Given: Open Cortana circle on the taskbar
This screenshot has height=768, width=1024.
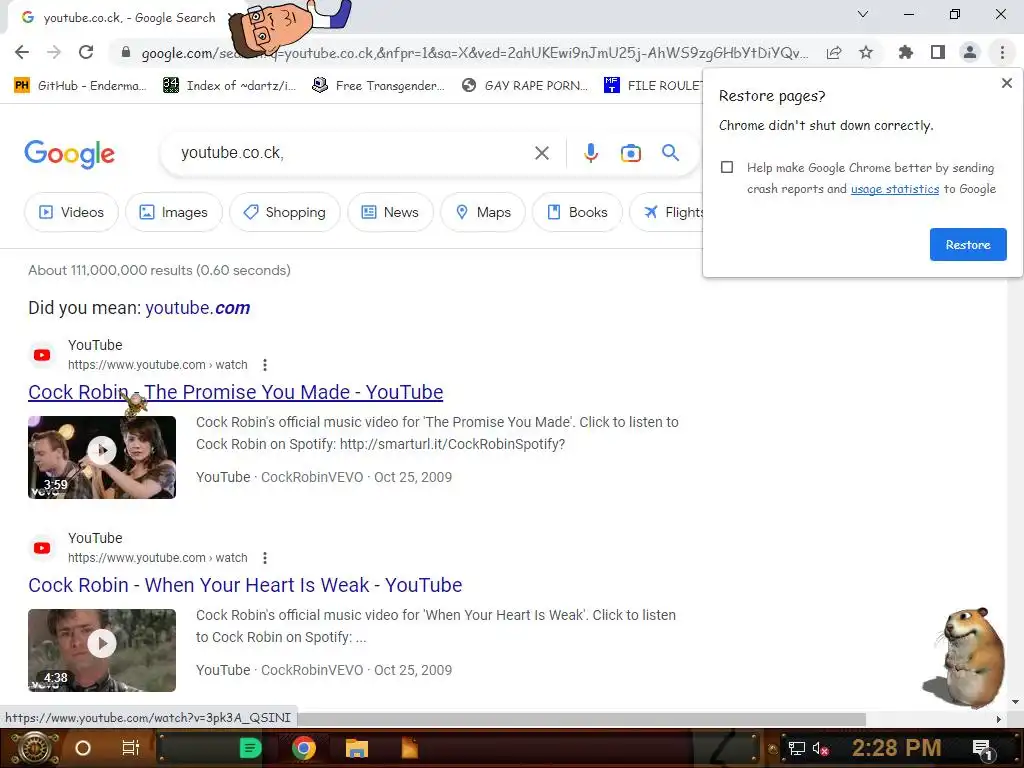Looking at the screenshot, I should point(83,748).
